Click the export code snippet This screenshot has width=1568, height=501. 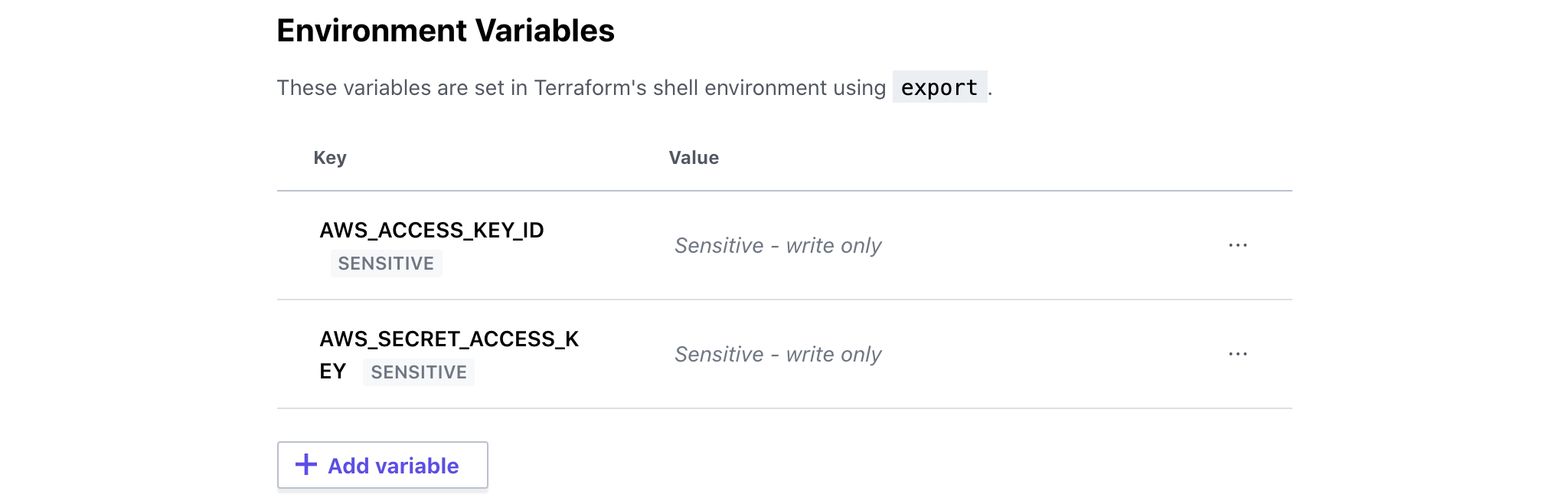click(x=939, y=87)
